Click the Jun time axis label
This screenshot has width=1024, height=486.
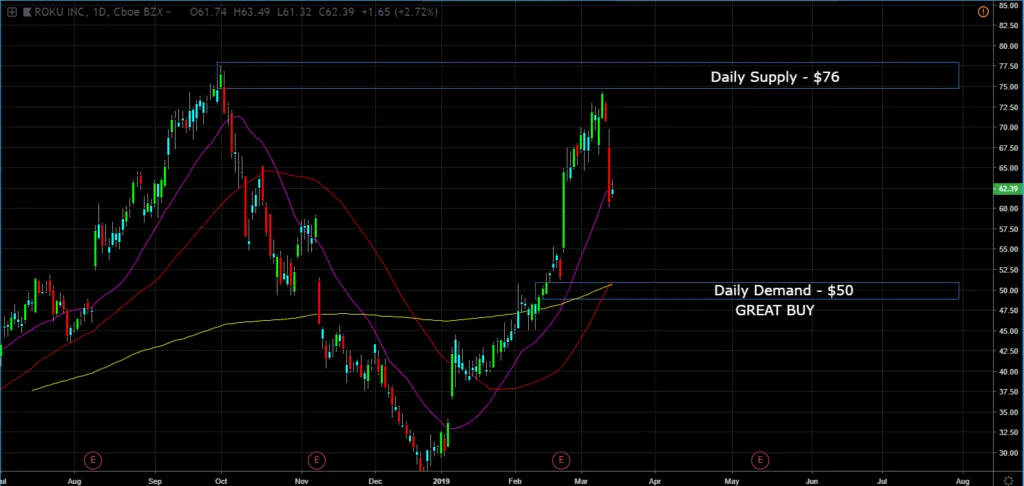point(813,480)
